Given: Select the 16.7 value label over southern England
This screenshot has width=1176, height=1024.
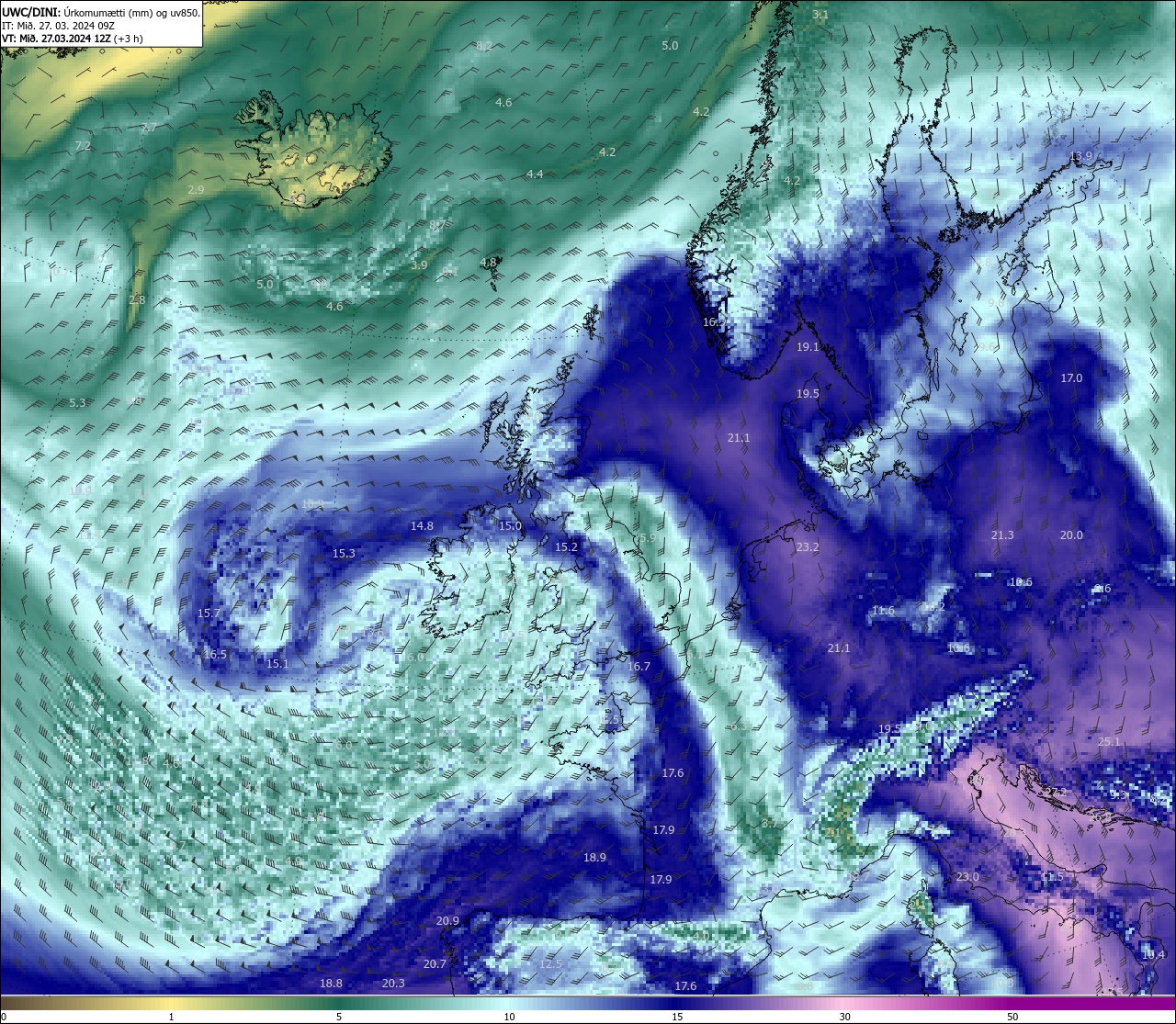Looking at the screenshot, I should (x=639, y=667).
